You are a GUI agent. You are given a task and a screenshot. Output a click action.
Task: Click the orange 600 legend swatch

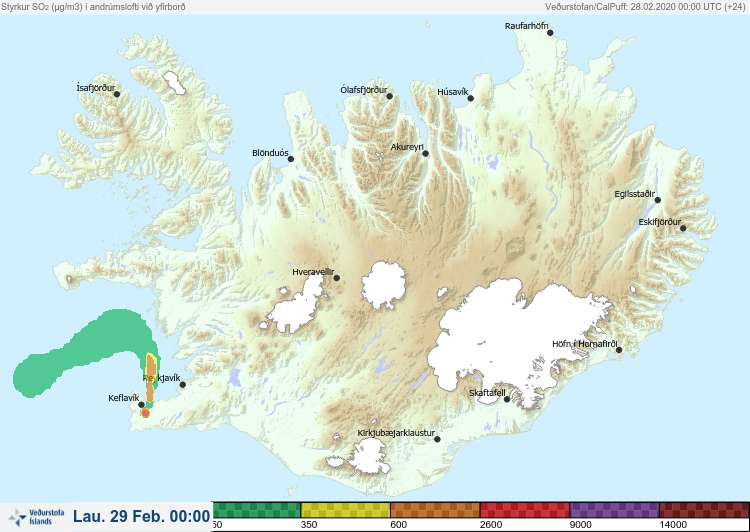[435, 510]
